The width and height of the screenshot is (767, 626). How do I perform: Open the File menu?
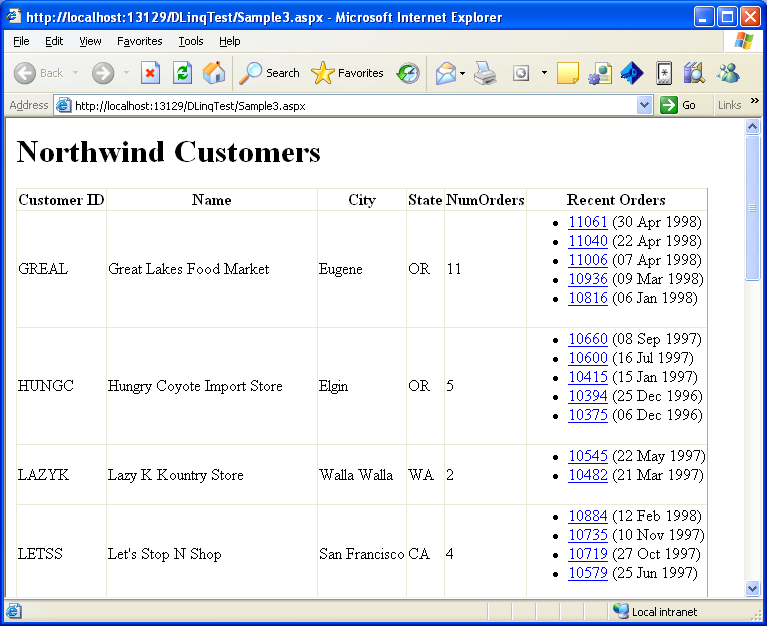[21, 41]
